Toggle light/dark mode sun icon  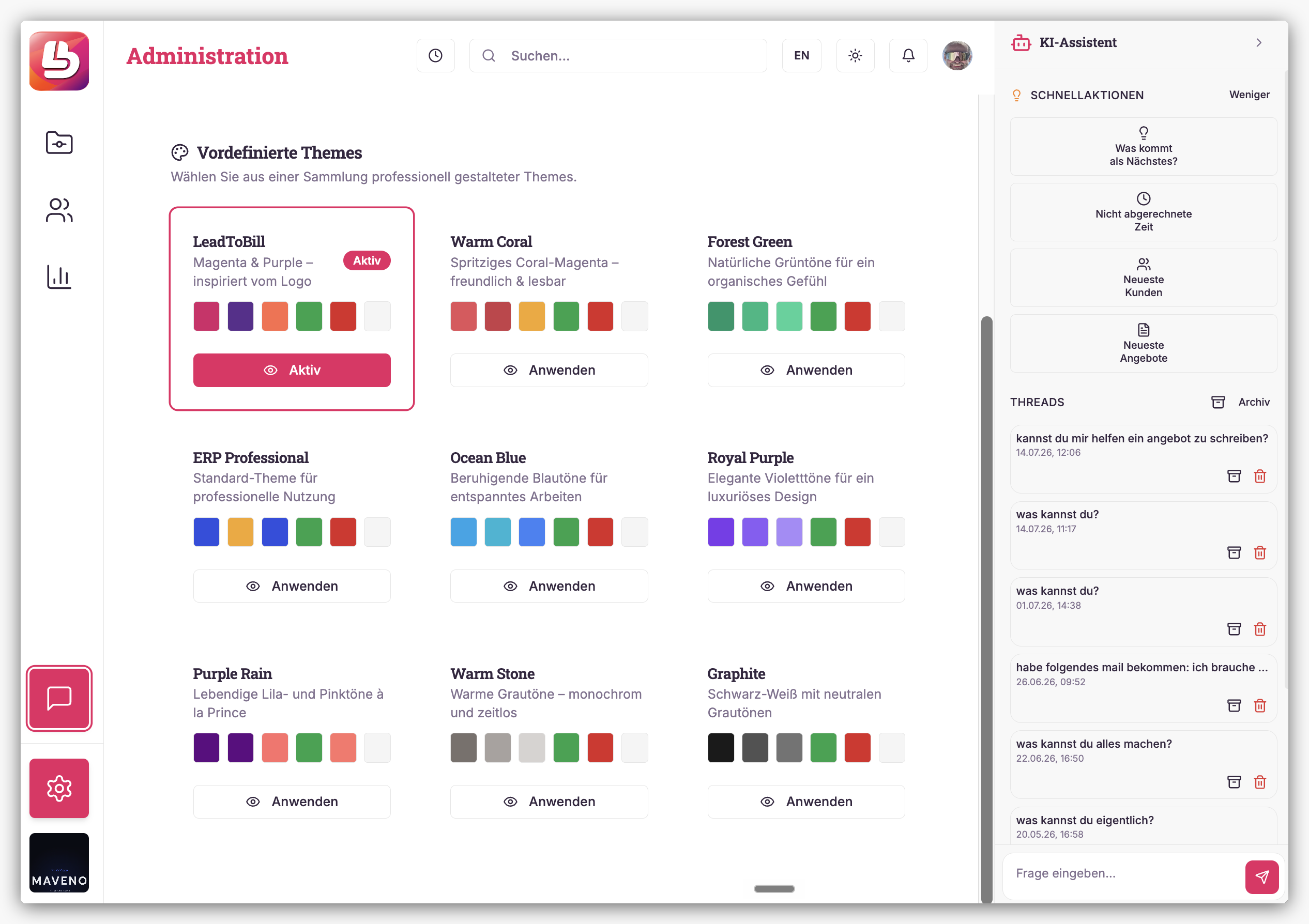(x=855, y=55)
